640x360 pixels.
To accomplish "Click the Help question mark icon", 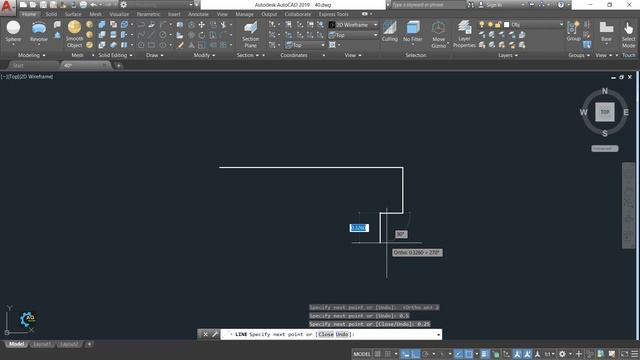I will pos(561,5).
